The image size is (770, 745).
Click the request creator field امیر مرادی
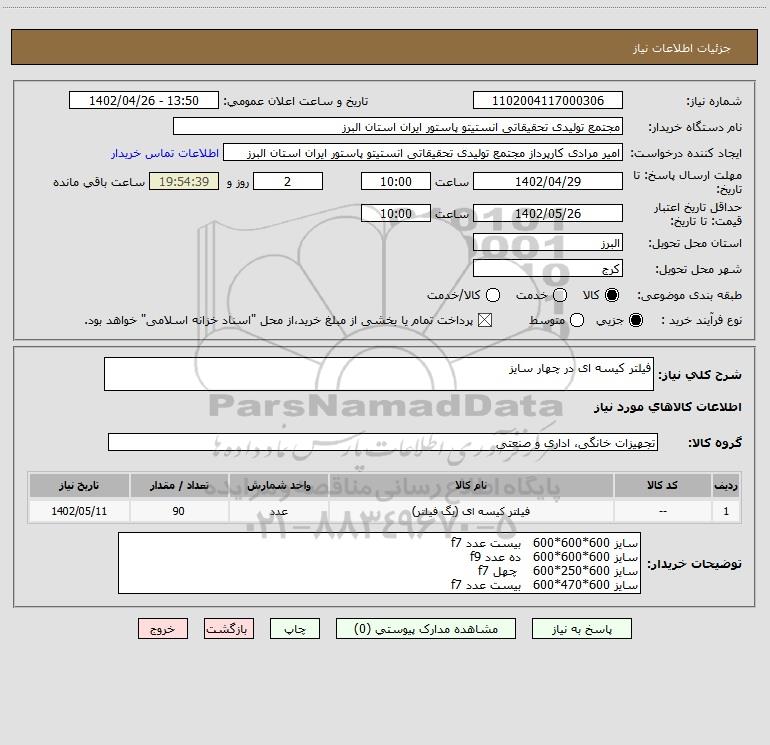tap(423, 153)
